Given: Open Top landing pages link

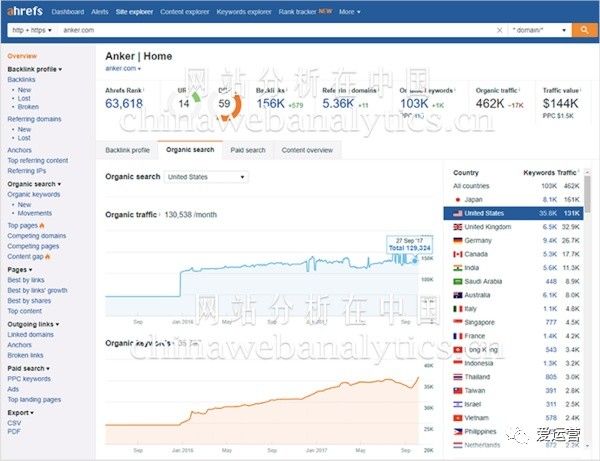Looking at the screenshot, I should 34,399.
